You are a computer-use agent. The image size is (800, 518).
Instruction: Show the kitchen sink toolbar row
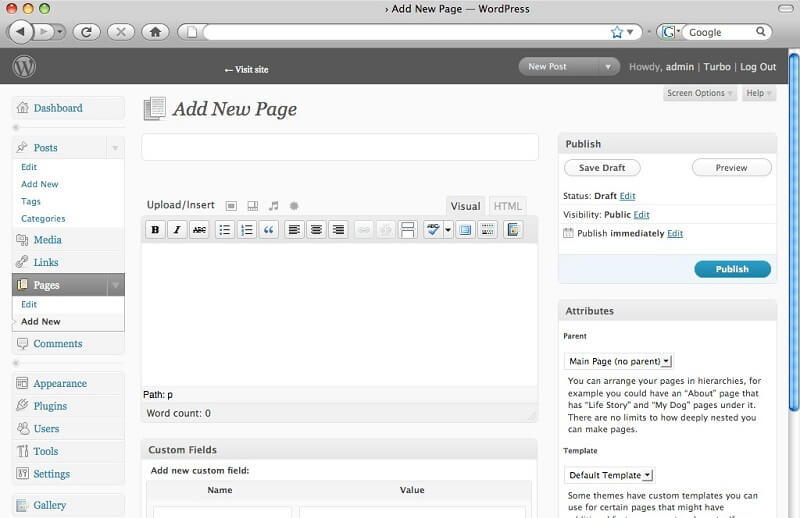487,230
